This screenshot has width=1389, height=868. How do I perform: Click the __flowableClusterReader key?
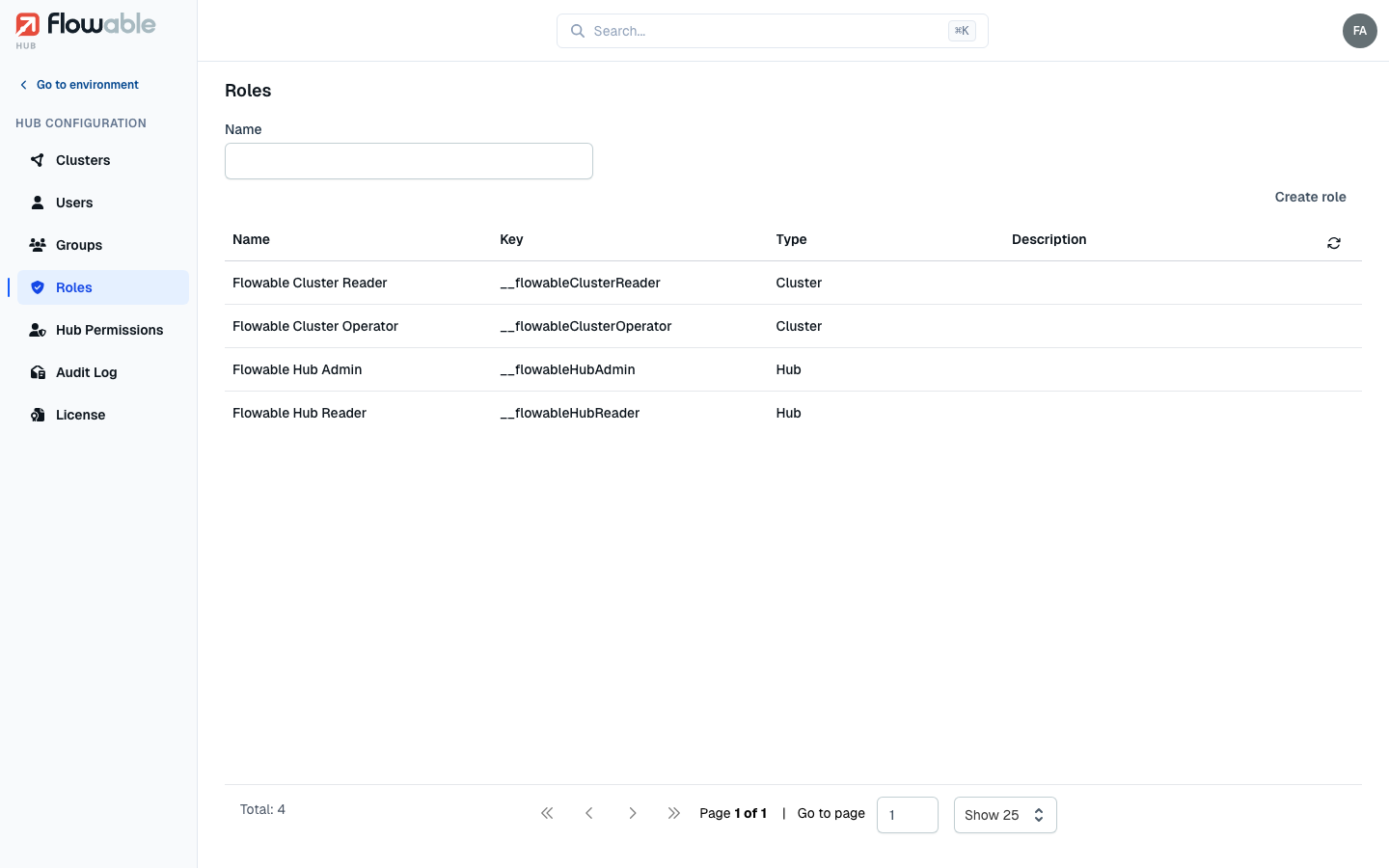click(580, 283)
